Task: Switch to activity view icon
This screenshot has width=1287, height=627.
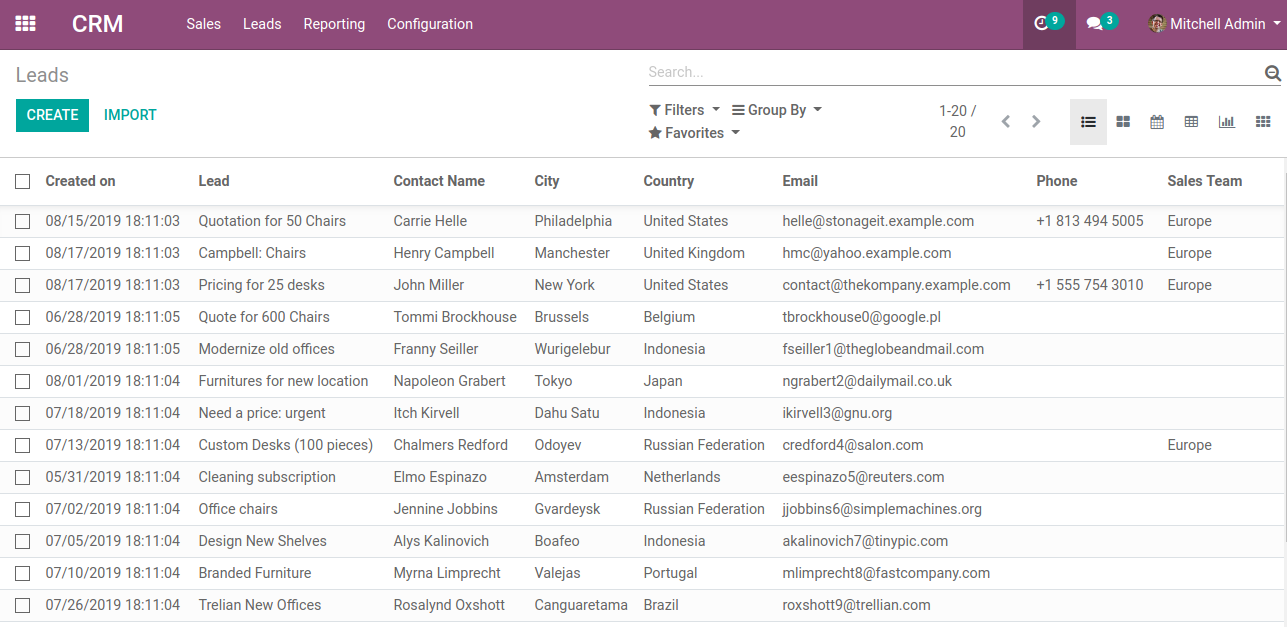Action: tap(1262, 122)
